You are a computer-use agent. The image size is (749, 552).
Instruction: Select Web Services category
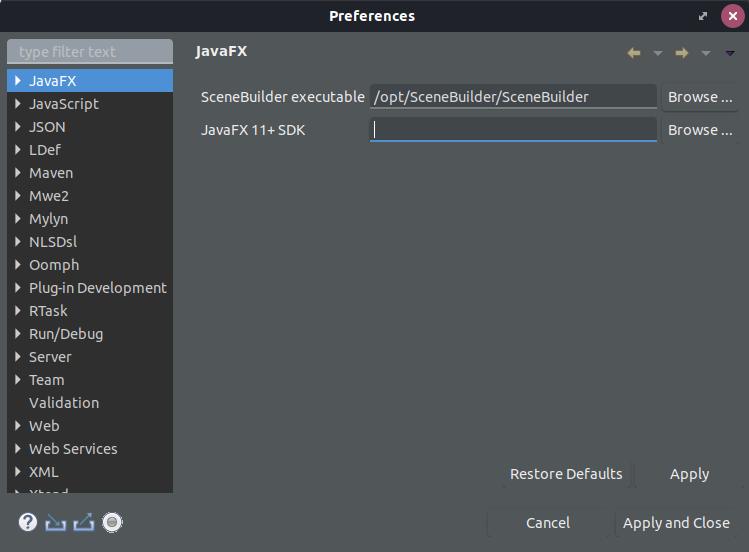[x=73, y=449]
